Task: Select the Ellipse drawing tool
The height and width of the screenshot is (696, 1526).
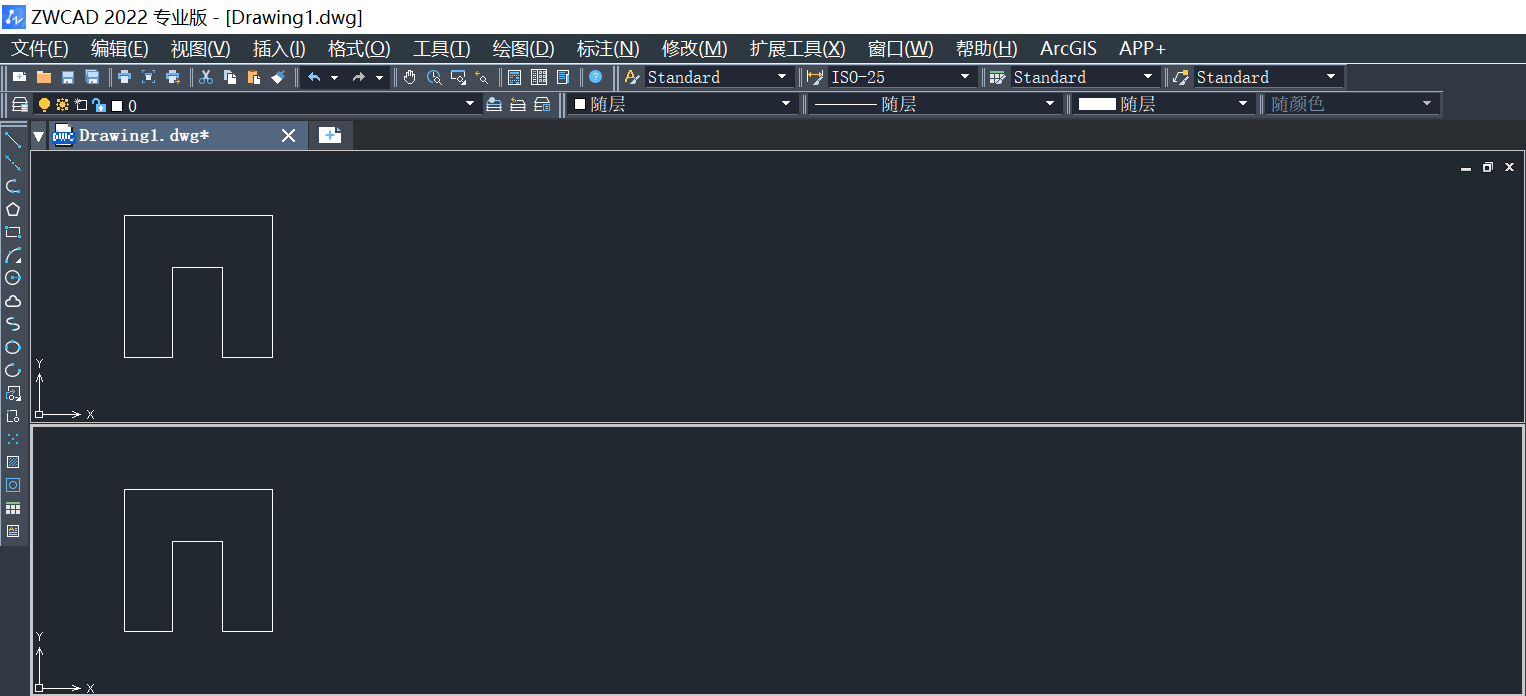Action: coord(13,347)
